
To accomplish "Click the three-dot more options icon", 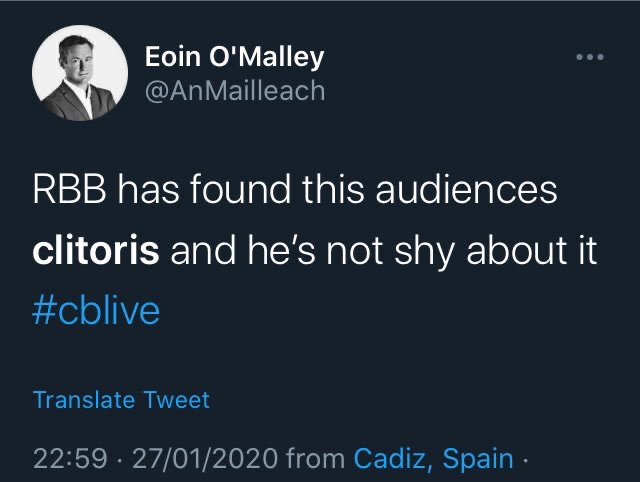I will 590,57.
